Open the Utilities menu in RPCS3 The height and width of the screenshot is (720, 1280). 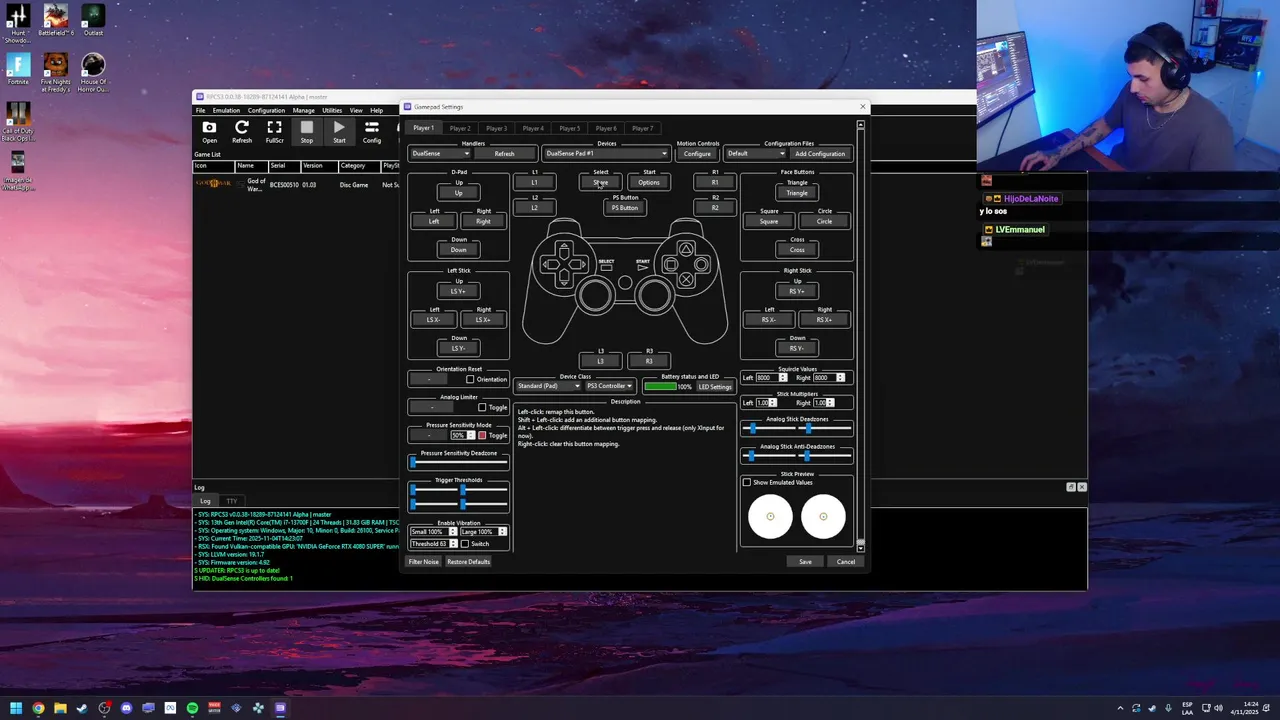point(332,110)
